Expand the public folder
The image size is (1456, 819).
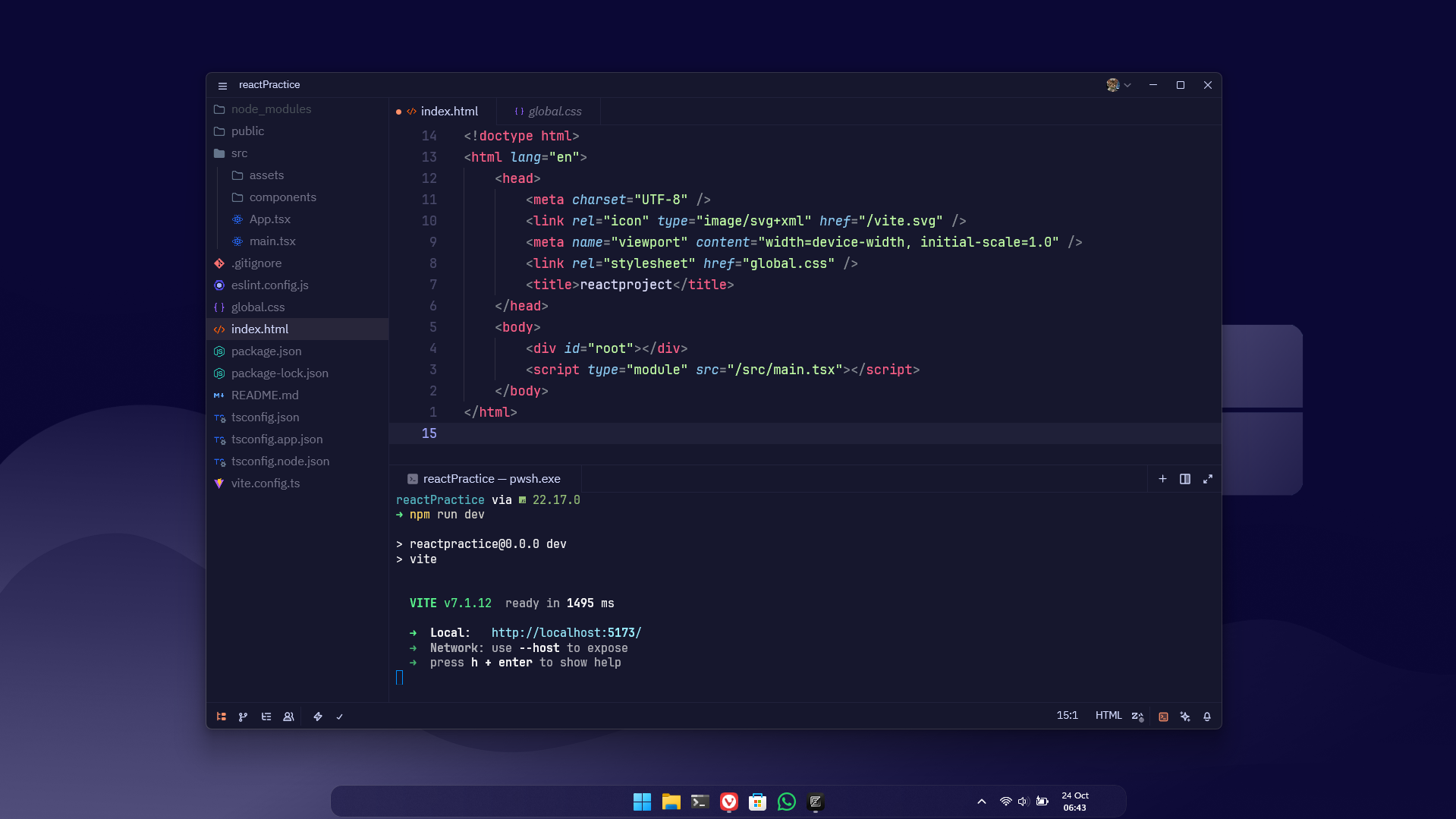[x=297, y=131]
